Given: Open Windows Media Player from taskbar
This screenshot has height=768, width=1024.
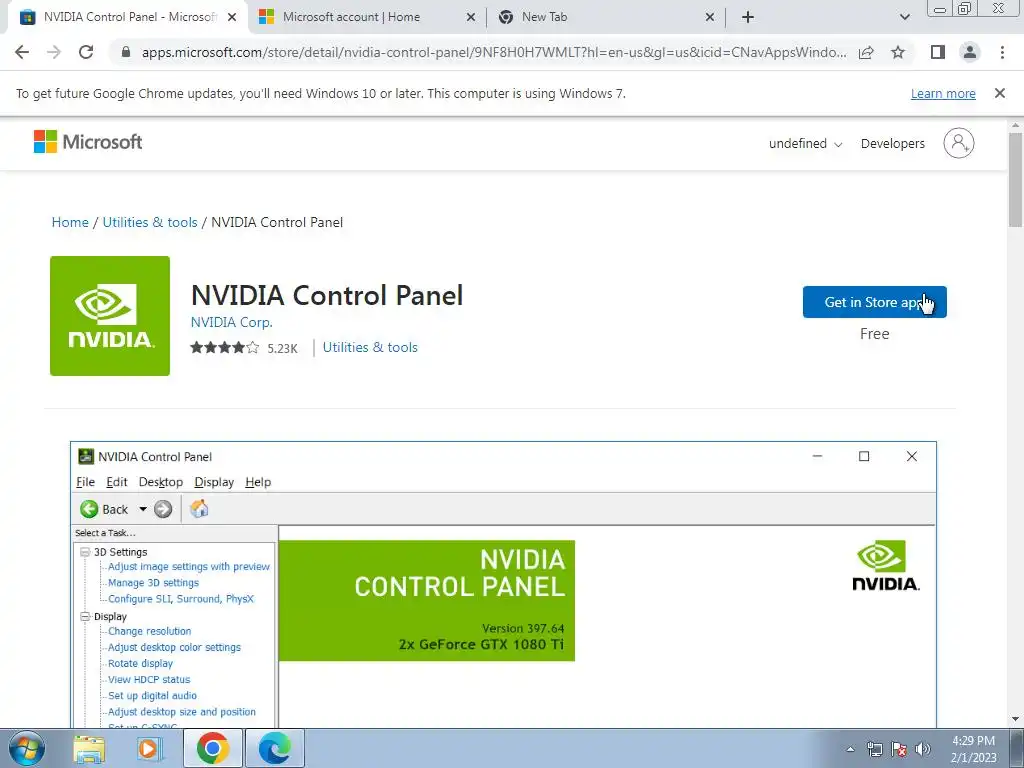Looking at the screenshot, I should click(x=150, y=748).
